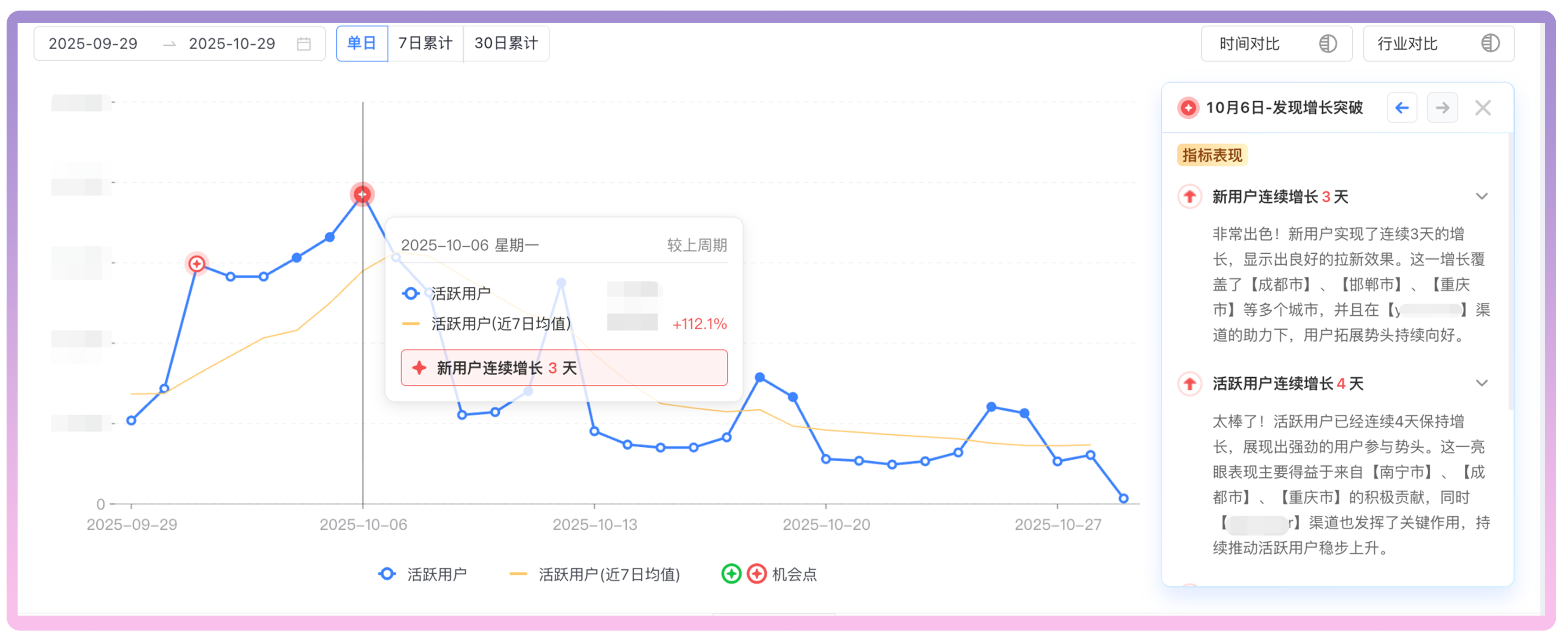Toggle the 时间对比 comparison switch
1568x642 pixels.
1328,44
